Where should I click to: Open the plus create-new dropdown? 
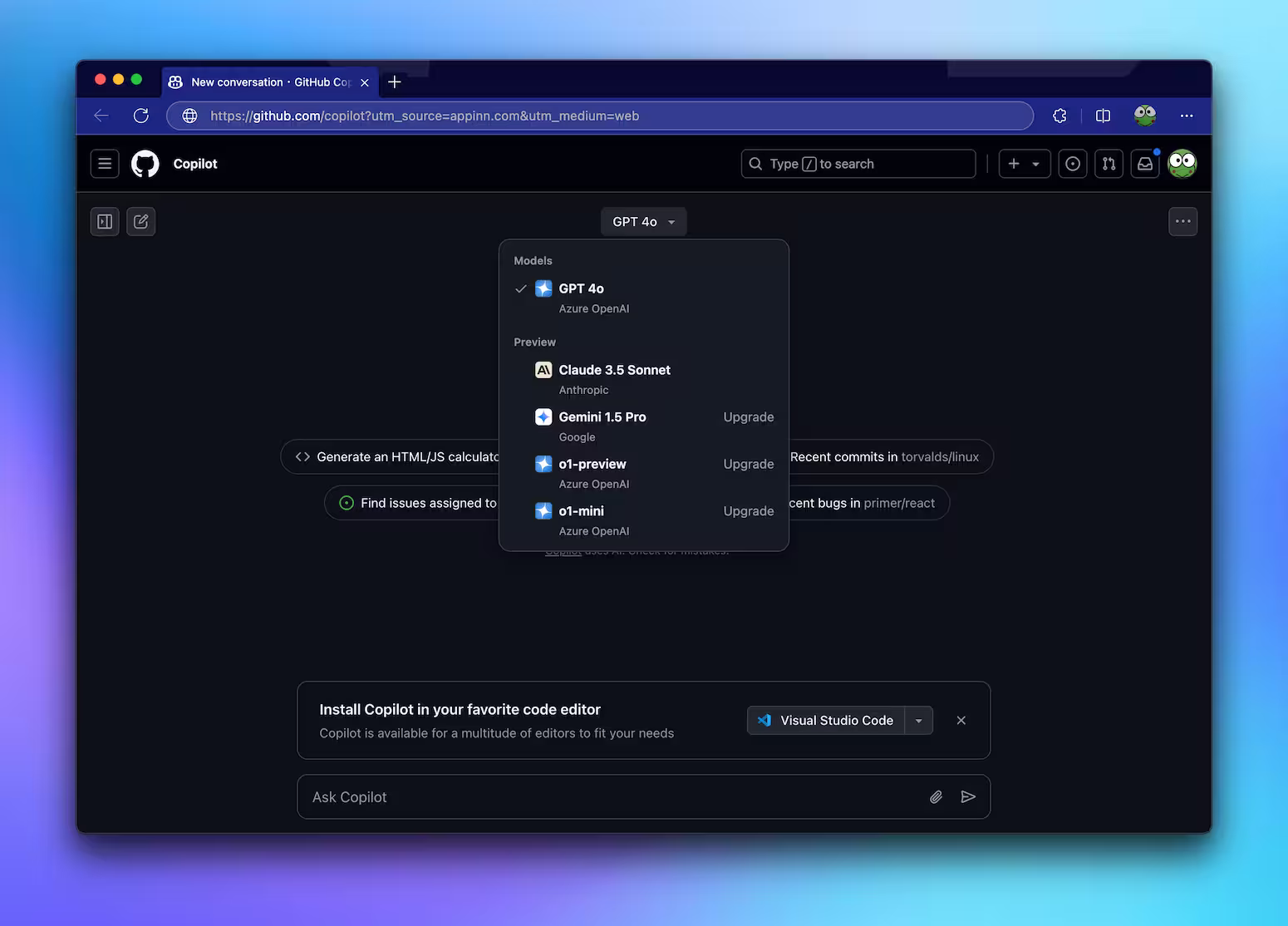coord(1024,164)
